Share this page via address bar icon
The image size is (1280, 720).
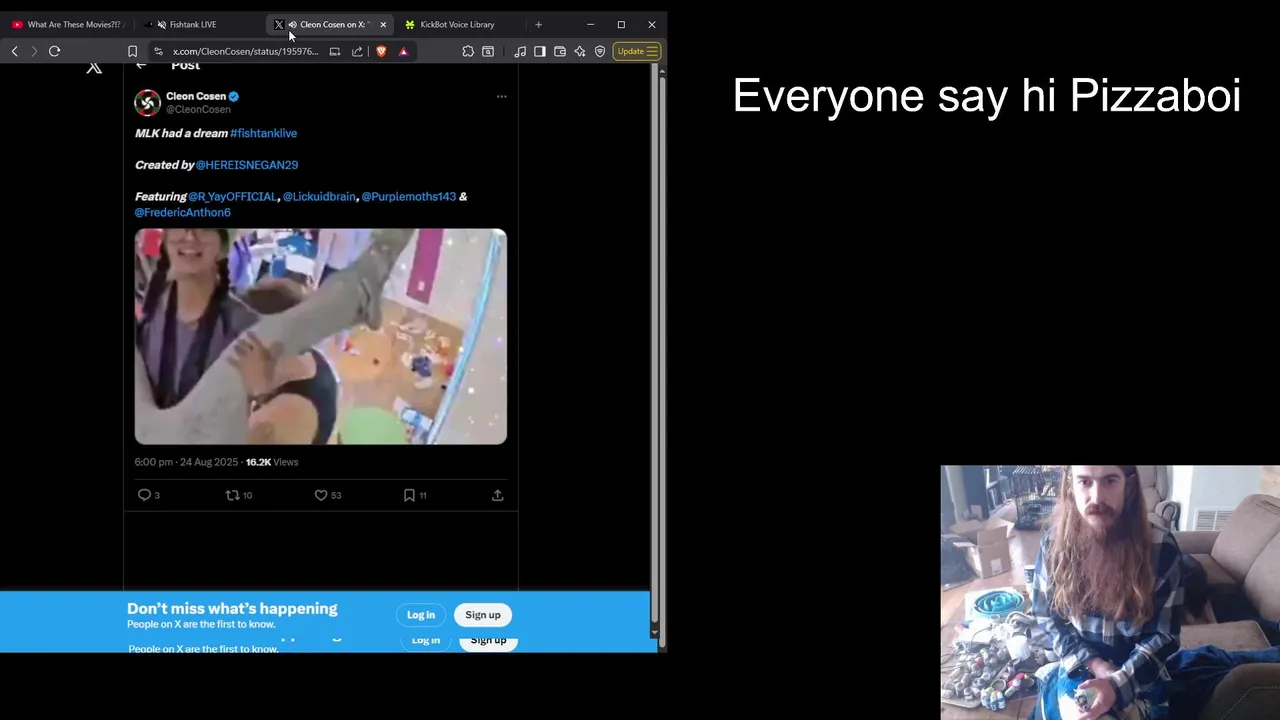coord(357,51)
